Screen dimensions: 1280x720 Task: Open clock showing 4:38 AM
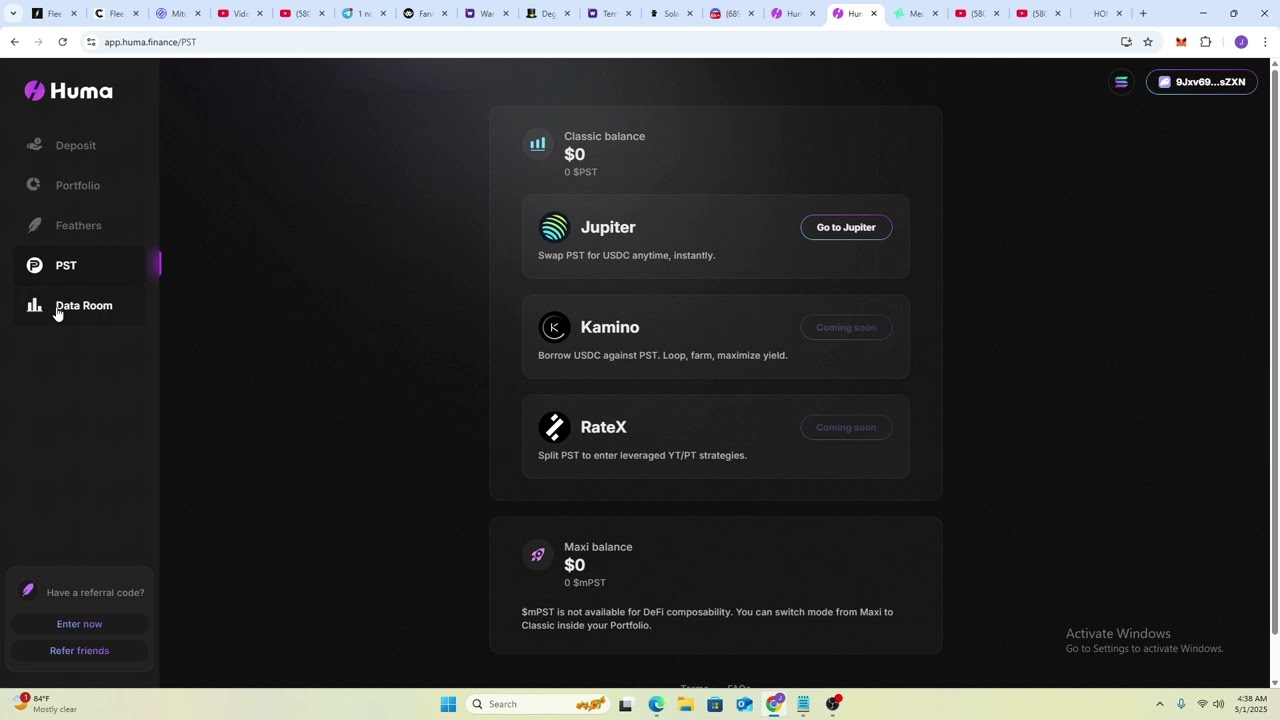[x=1252, y=704]
